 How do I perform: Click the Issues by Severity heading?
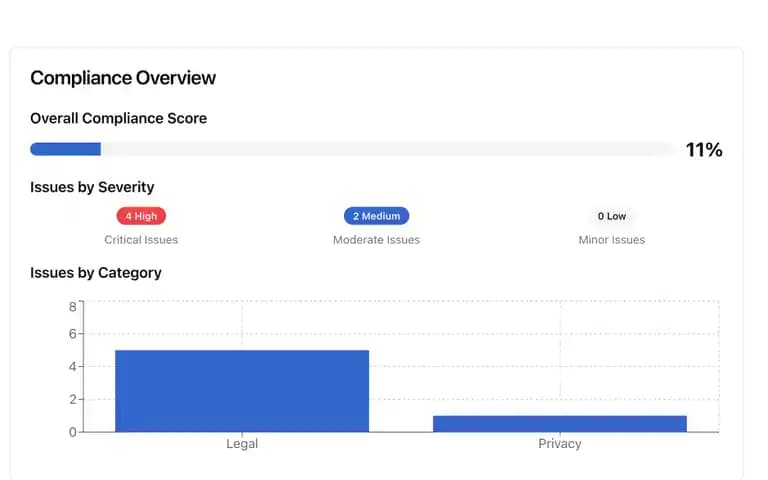(x=92, y=187)
